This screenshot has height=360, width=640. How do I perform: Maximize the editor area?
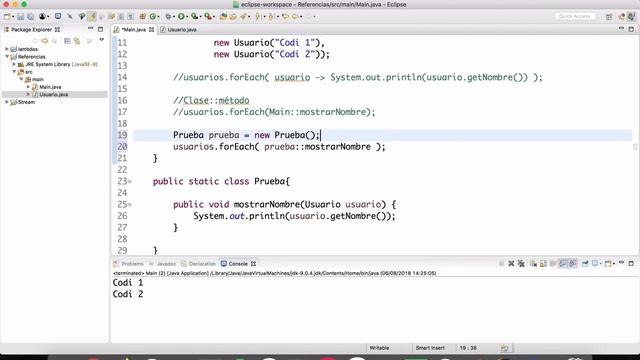tap(631, 29)
